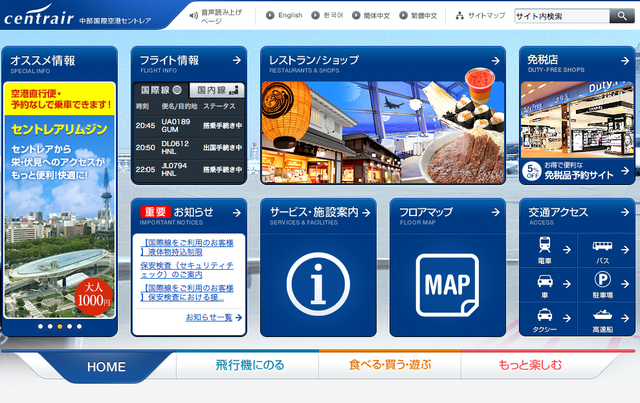Open the bus access icon

point(602,245)
